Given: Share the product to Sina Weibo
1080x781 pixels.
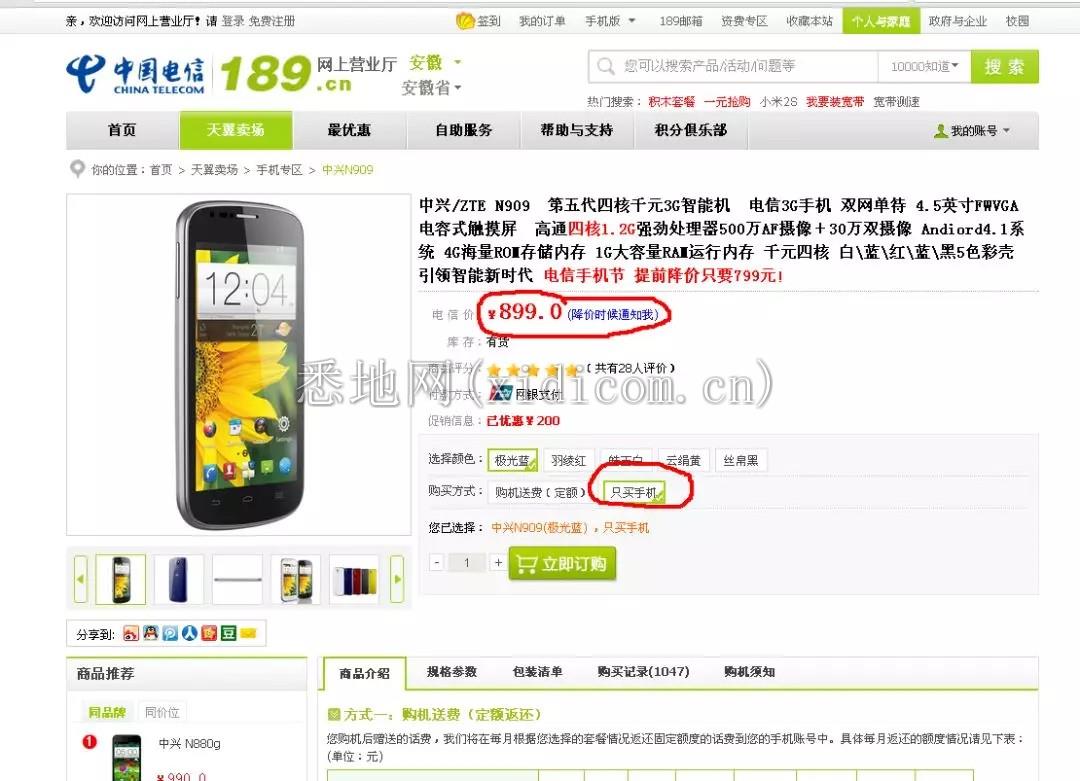Looking at the screenshot, I should pyautogui.click(x=131, y=634).
